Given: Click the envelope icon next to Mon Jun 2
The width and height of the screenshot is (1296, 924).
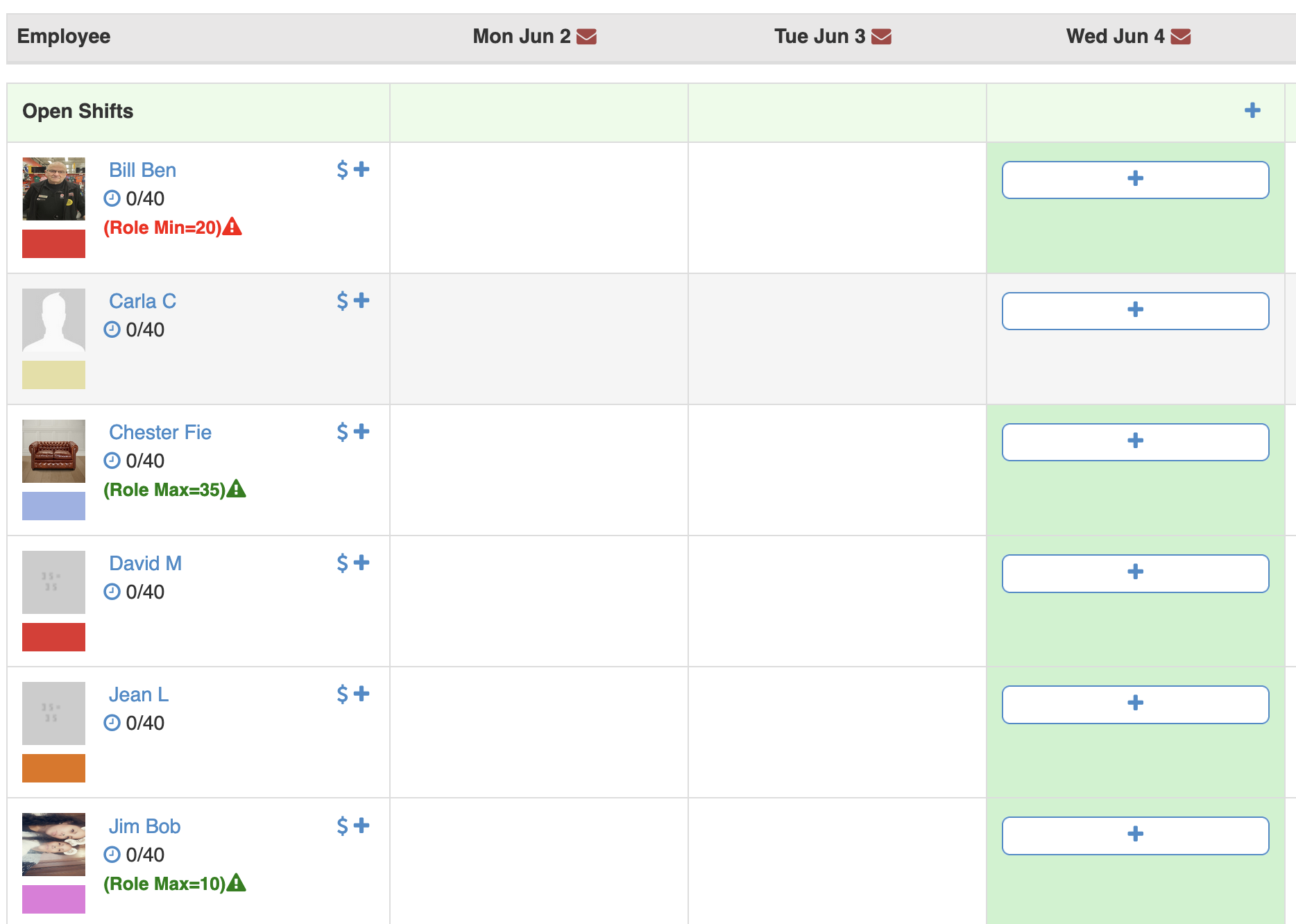Looking at the screenshot, I should (x=586, y=37).
